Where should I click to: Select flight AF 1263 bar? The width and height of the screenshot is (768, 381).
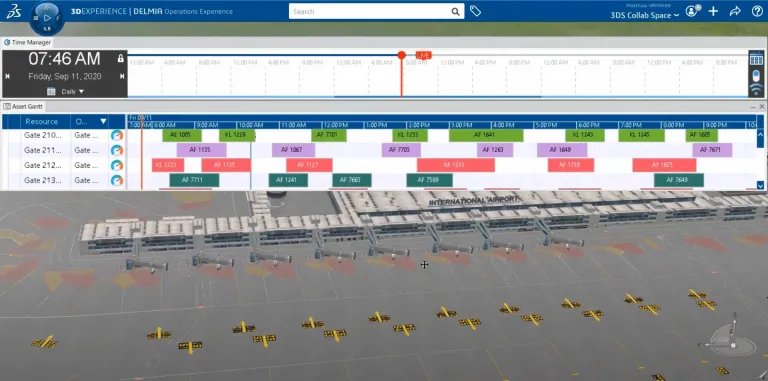[x=495, y=150]
